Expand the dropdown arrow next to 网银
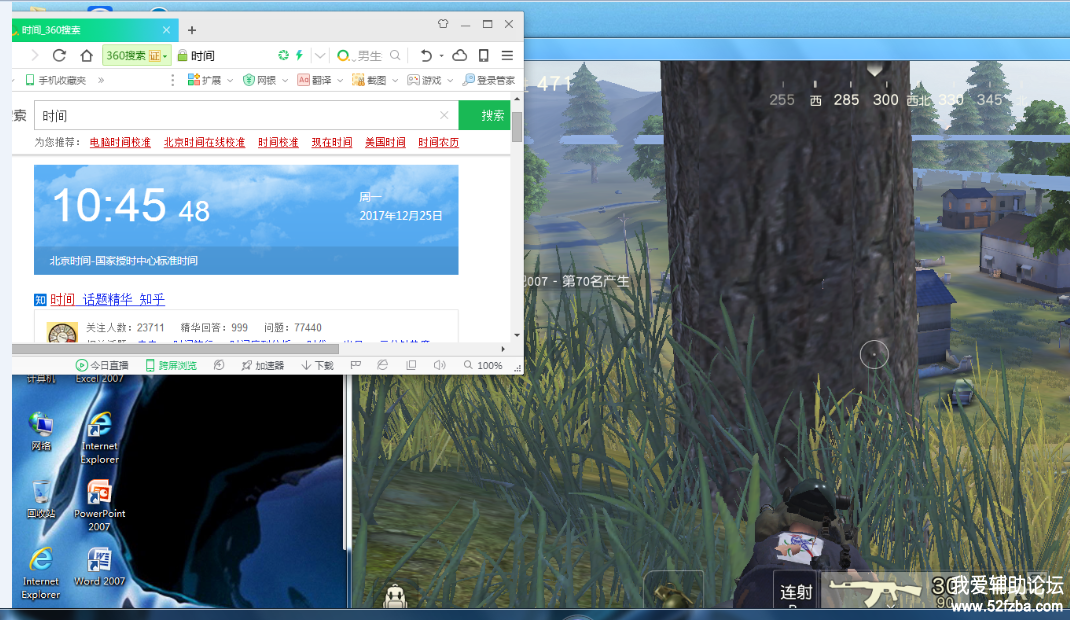1070x620 pixels. pos(285,80)
